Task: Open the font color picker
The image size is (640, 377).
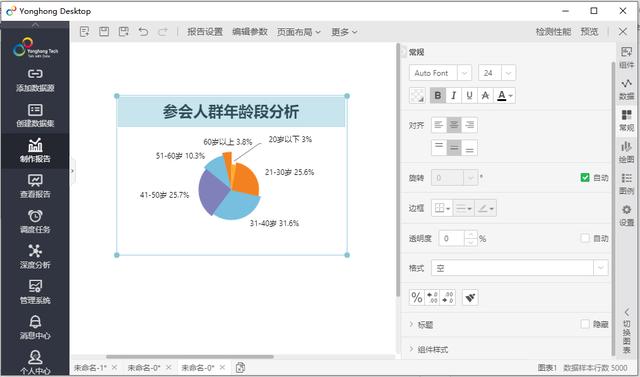Action: (x=505, y=95)
